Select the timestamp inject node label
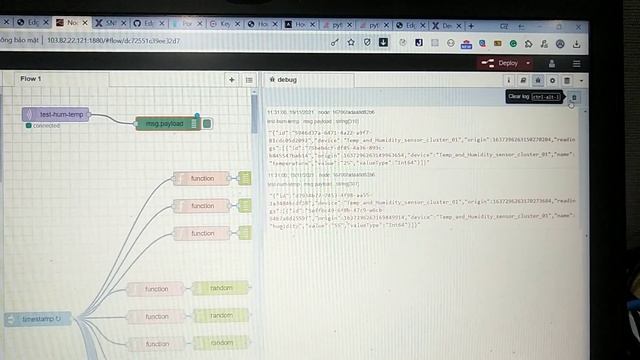Viewport: 640px width, 360px height. point(41,319)
